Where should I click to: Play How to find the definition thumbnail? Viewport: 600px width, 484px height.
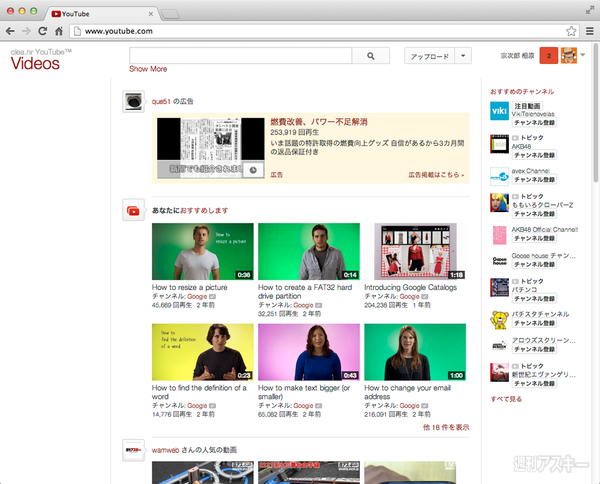pyautogui.click(x=202, y=352)
